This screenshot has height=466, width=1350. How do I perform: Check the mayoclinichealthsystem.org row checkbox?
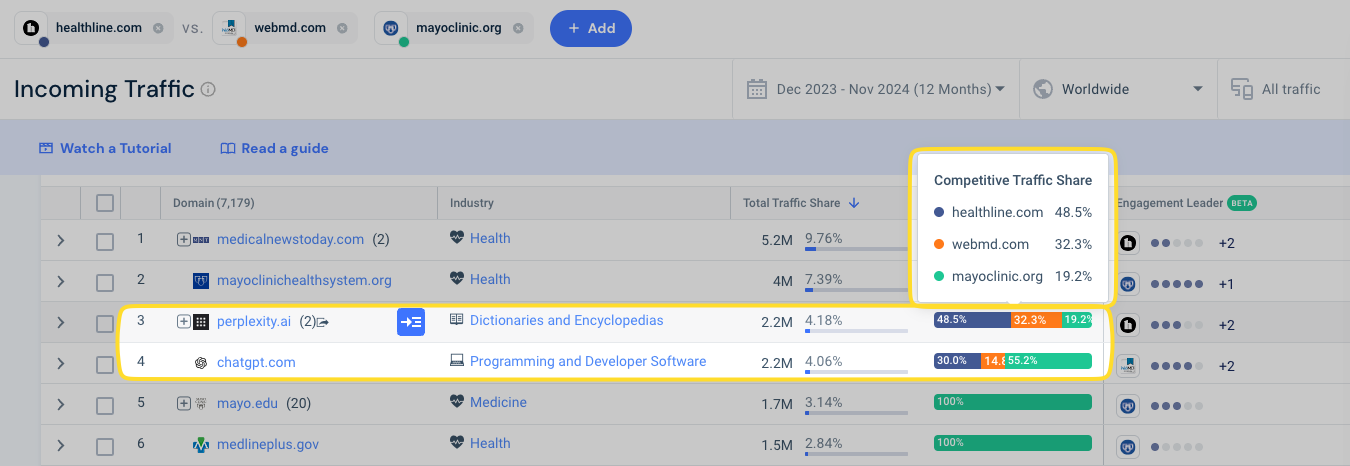[x=105, y=282]
